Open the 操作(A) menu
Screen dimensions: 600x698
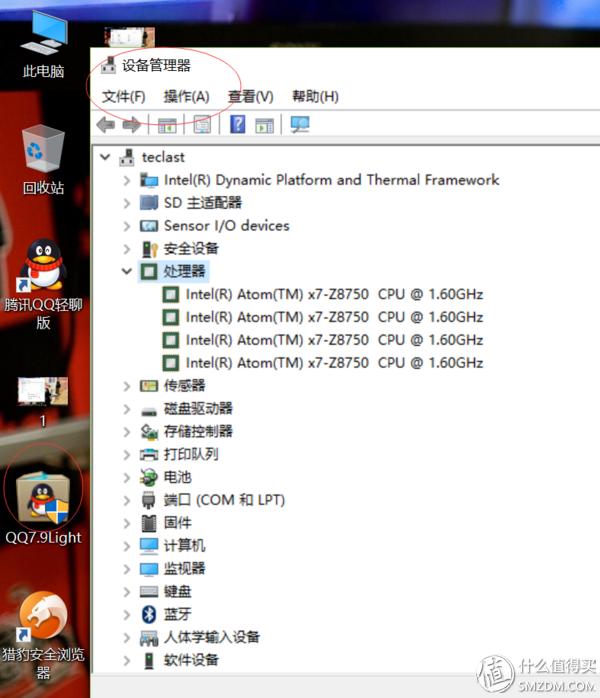(186, 97)
